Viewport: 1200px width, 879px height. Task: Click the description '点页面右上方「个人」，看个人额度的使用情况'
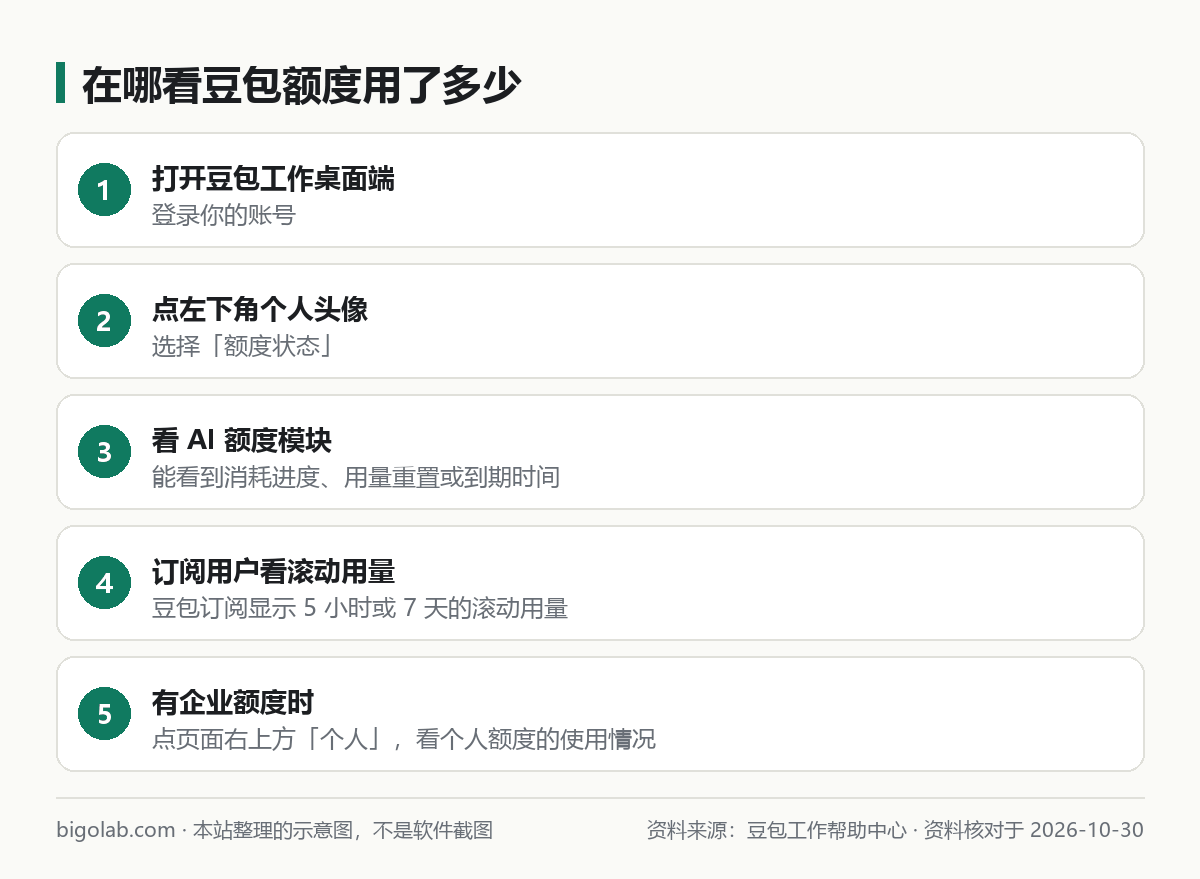404,739
